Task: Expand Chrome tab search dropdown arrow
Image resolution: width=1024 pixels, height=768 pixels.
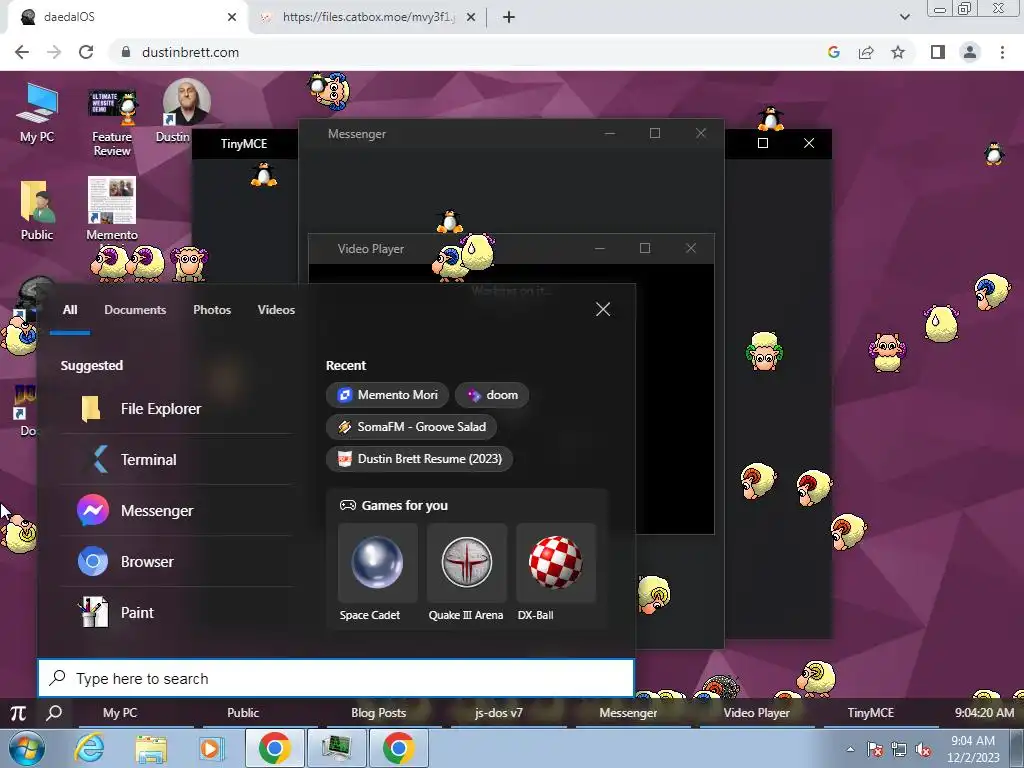Action: [x=904, y=18]
